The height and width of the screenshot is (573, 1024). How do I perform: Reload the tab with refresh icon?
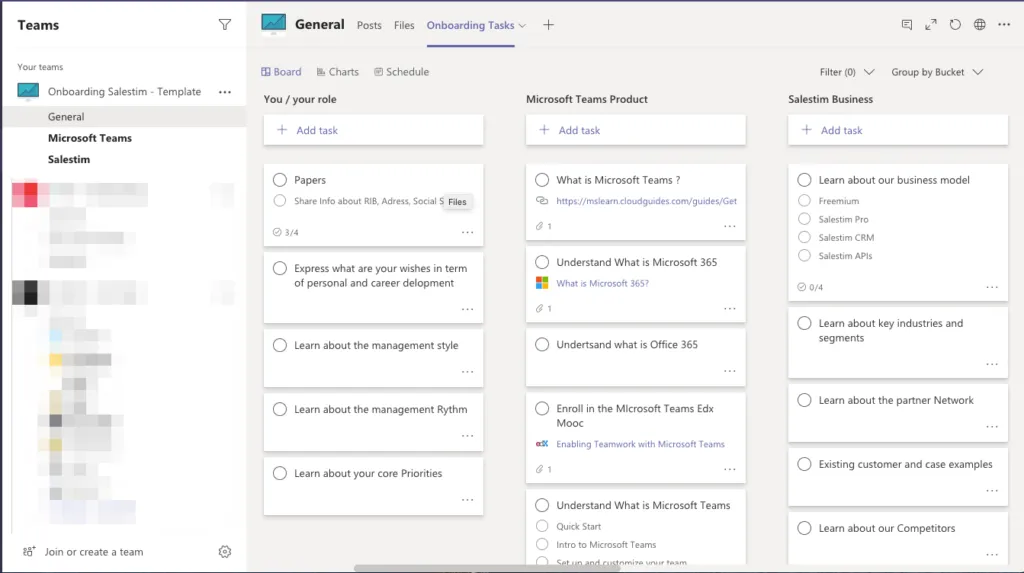click(x=955, y=25)
